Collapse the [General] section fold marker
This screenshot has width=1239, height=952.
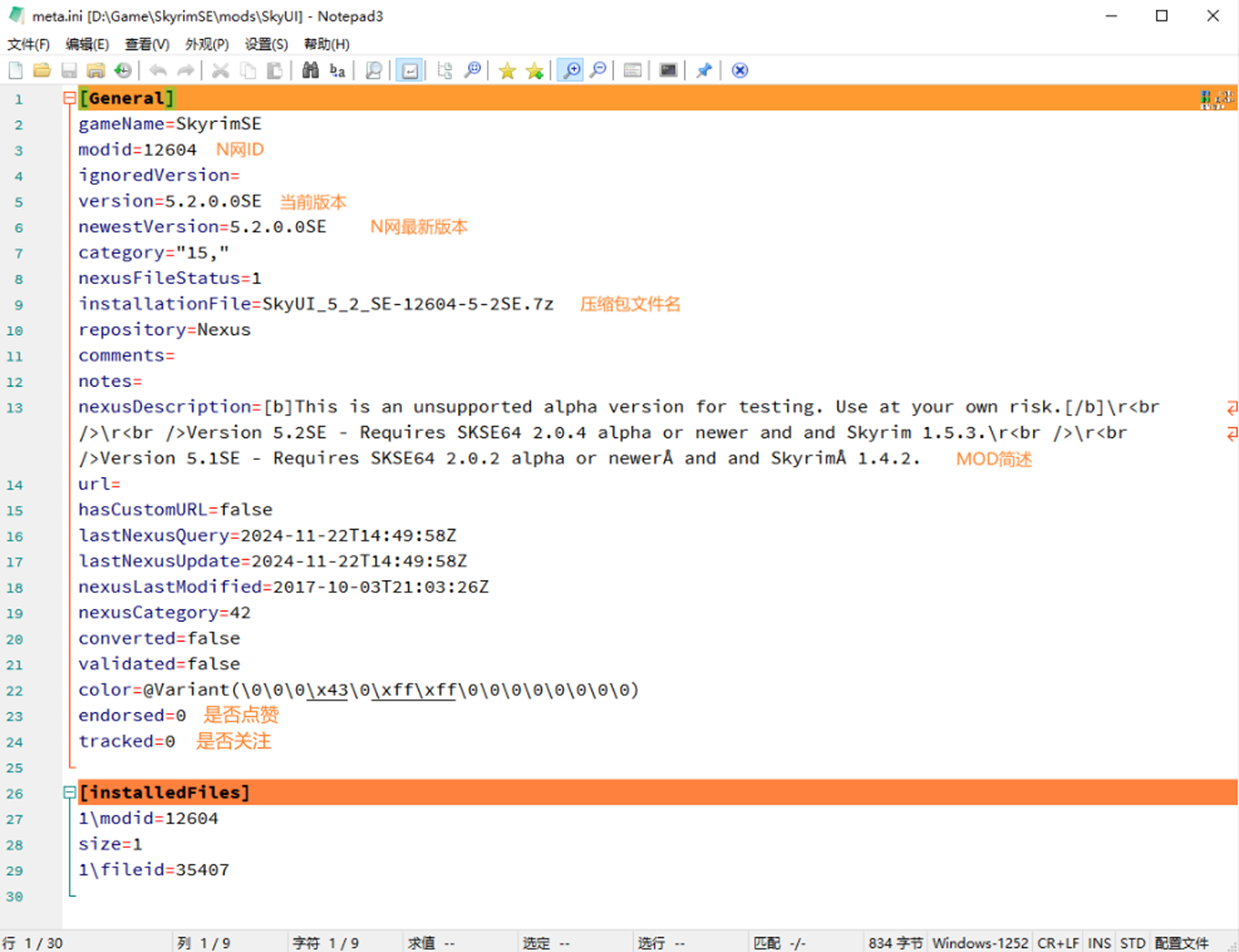69,98
